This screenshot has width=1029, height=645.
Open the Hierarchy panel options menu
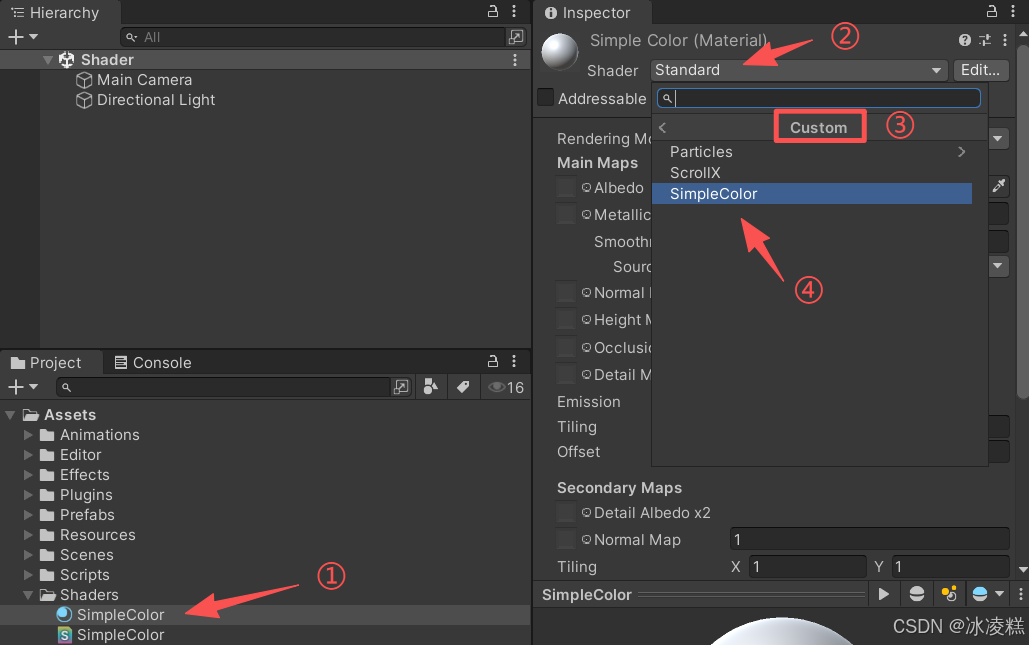[514, 11]
